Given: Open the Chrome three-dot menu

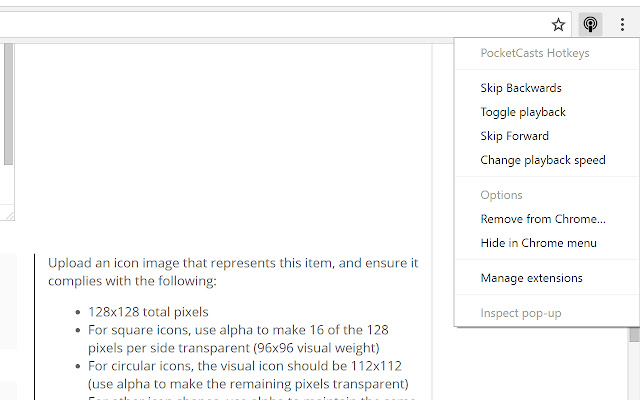Looking at the screenshot, I should [x=622, y=24].
